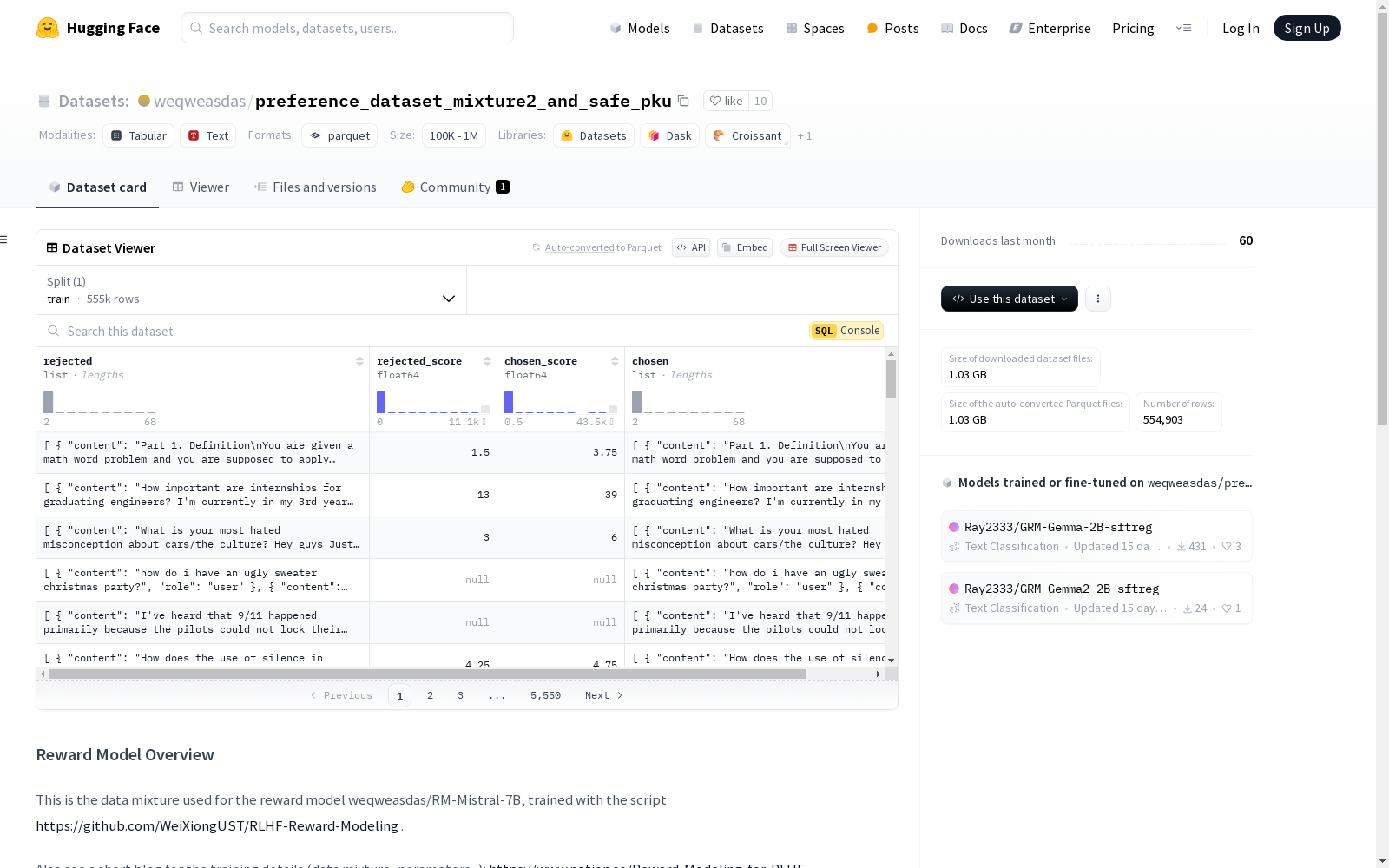This screenshot has height=868, width=1389.
Task: Select the Croissant library tag
Action: coord(747,135)
